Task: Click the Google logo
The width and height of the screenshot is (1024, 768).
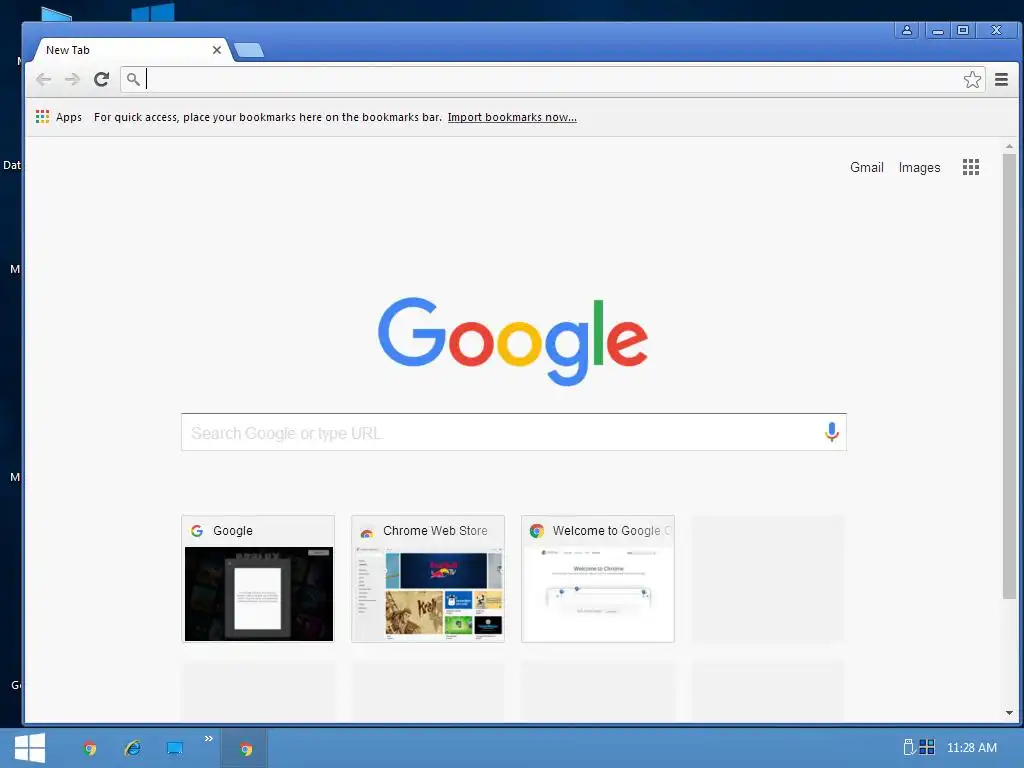Action: (x=513, y=341)
